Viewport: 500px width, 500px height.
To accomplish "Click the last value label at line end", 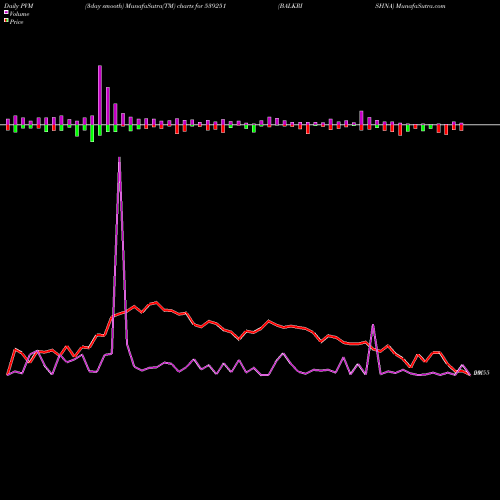I will pos(481,373).
